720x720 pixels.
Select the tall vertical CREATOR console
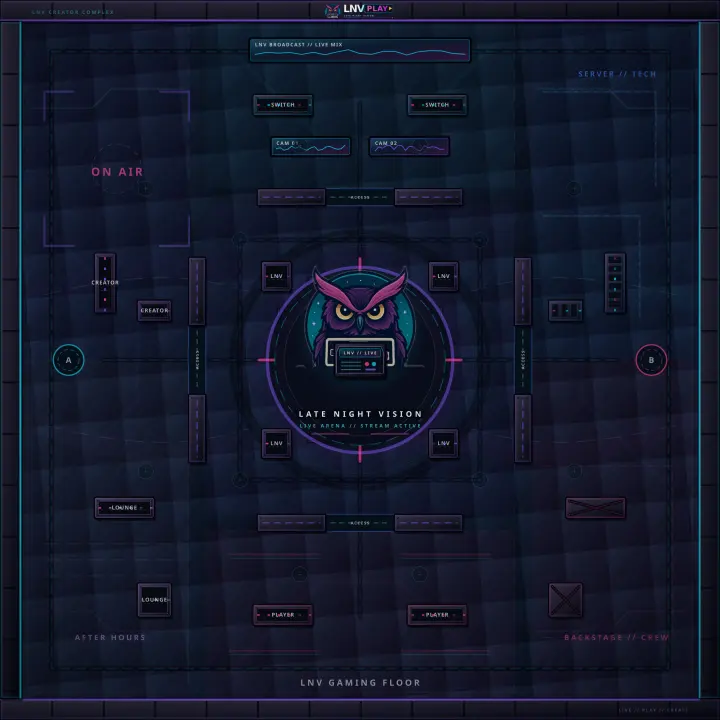(105, 283)
